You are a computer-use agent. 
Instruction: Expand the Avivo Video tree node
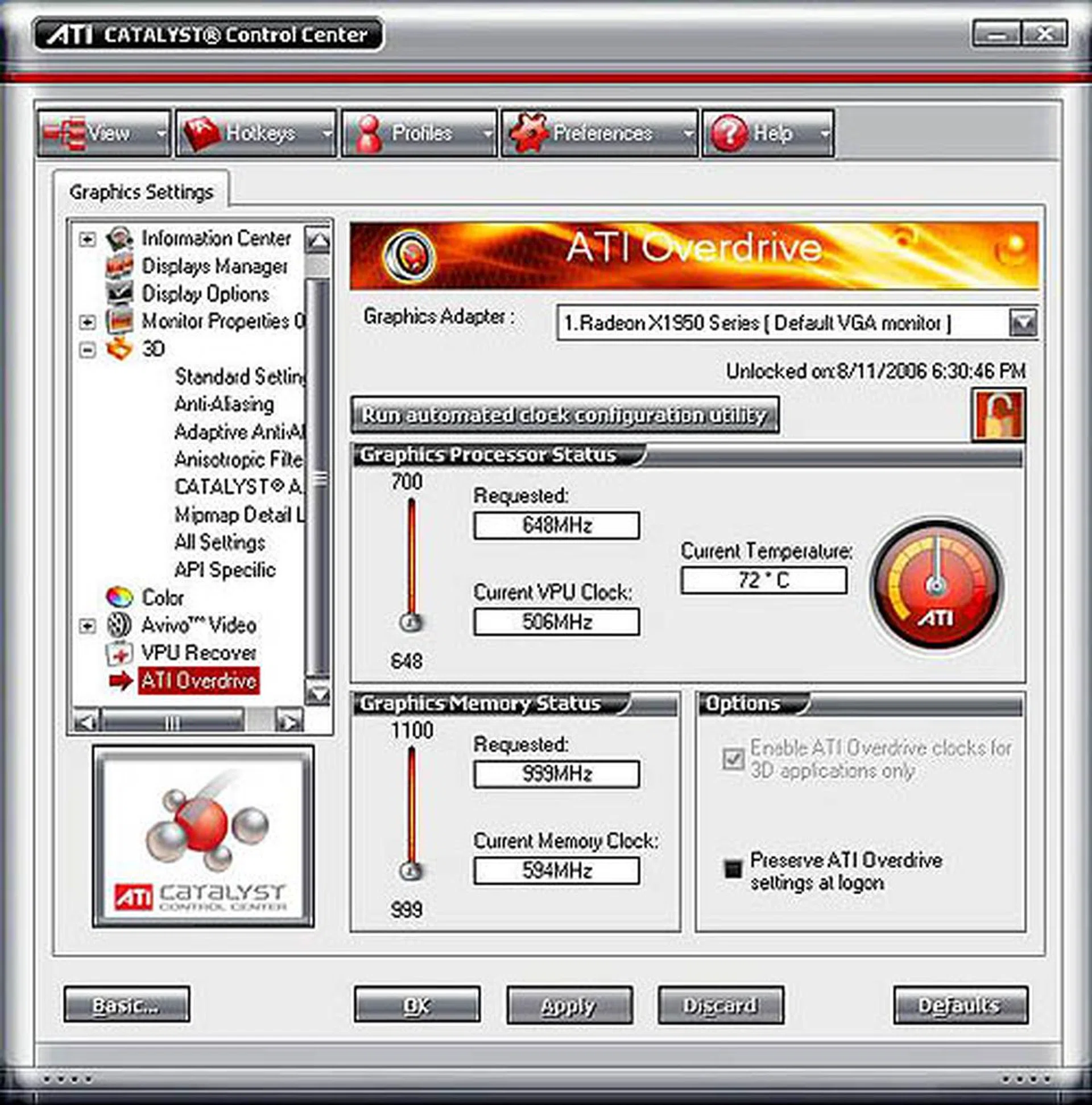click(87, 625)
